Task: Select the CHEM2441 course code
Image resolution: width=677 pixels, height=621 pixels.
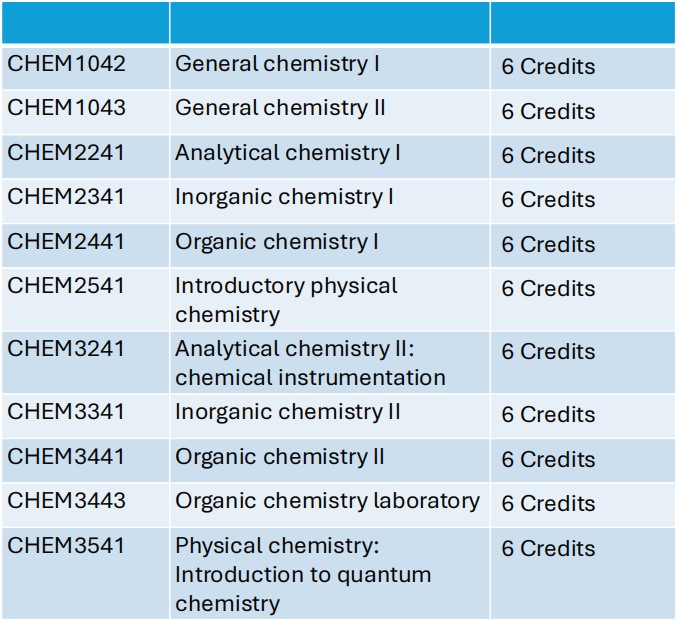Action: [67, 242]
